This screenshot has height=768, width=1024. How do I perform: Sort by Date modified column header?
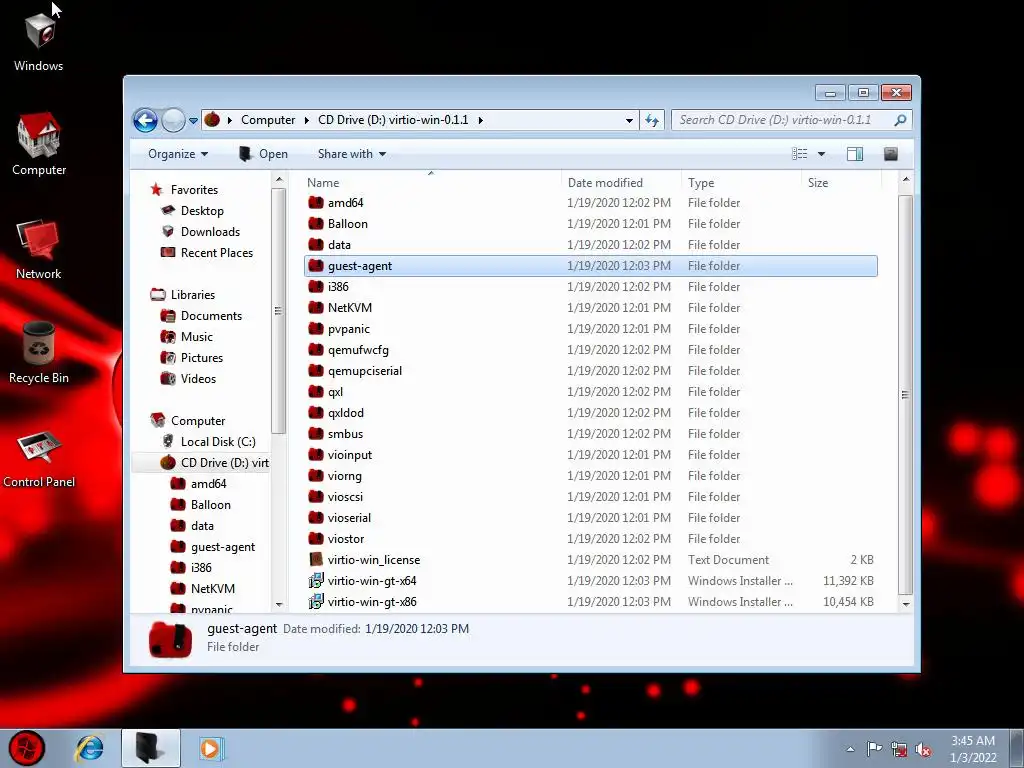(x=620, y=183)
